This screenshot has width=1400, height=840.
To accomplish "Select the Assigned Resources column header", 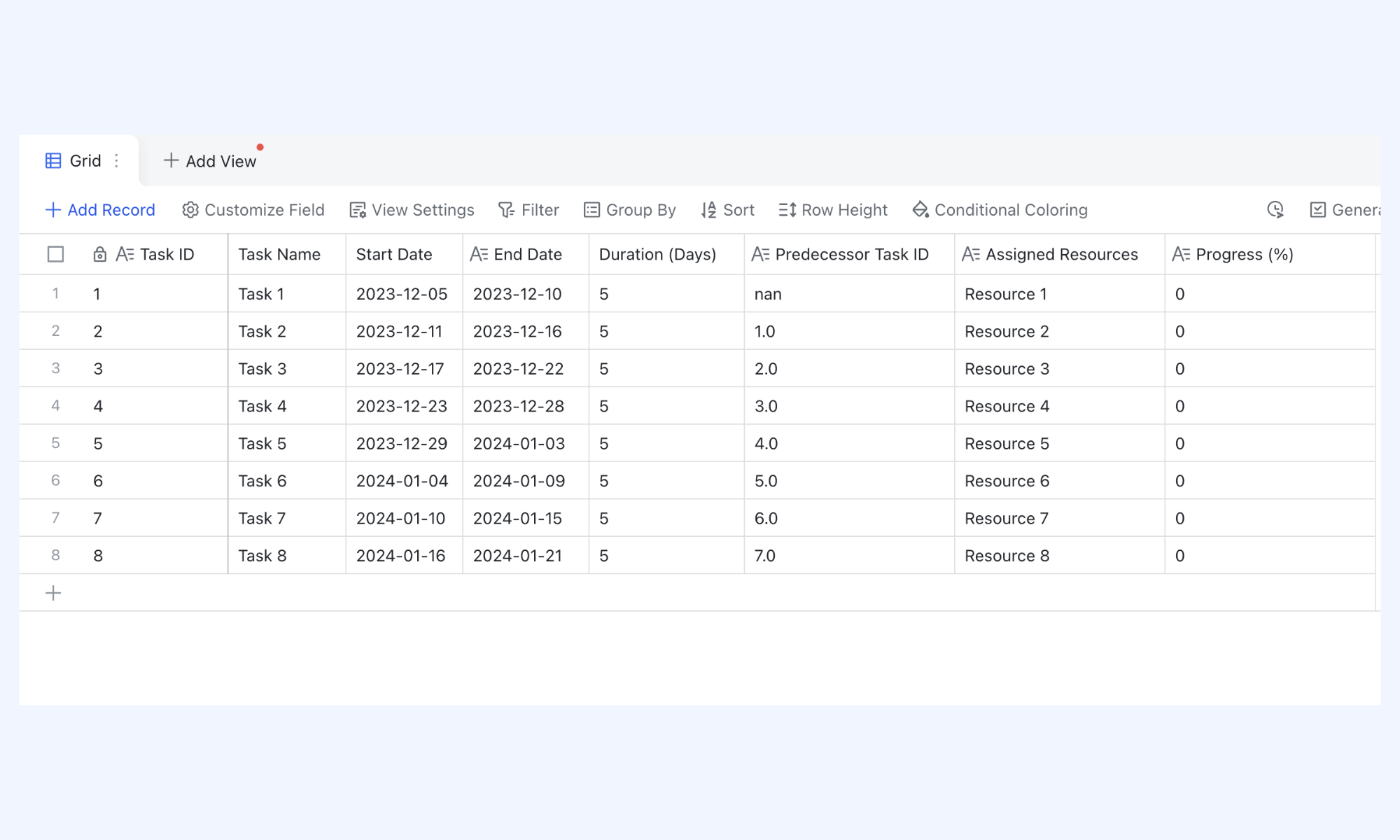I will [x=1060, y=254].
